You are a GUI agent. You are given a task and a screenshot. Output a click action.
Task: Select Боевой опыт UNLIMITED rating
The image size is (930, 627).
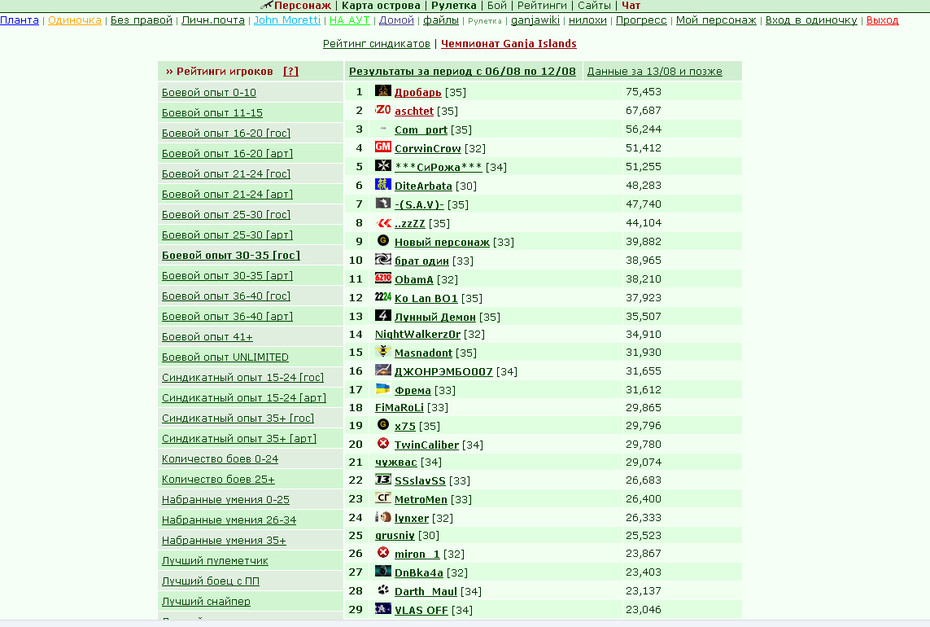225,357
